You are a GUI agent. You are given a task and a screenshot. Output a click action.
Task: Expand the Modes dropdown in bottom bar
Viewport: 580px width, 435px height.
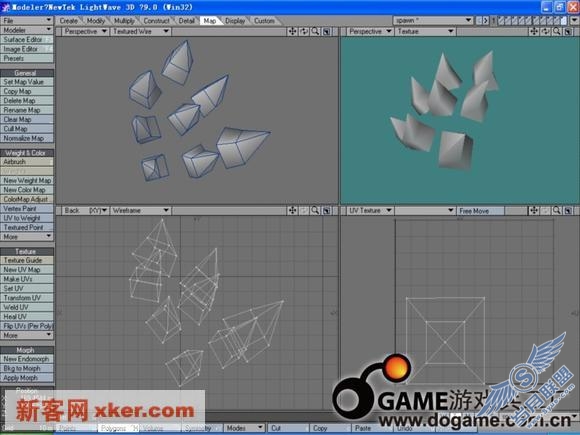(x=244, y=428)
